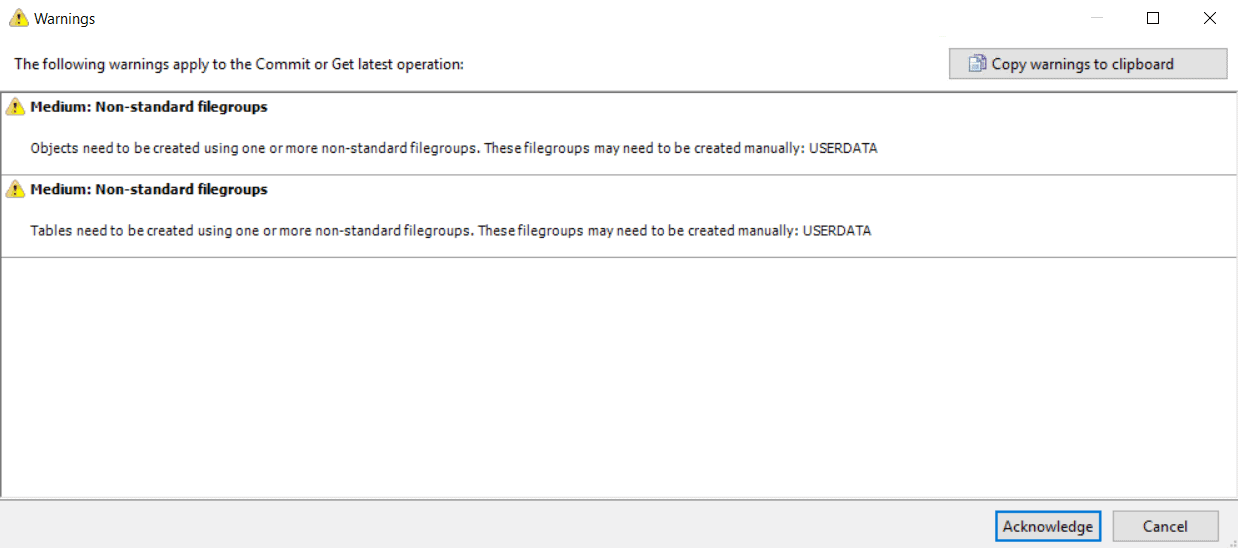1238x548 pixels.
Task: Click 'The following warnings apply' header text
Action: [x=239, y=64]
